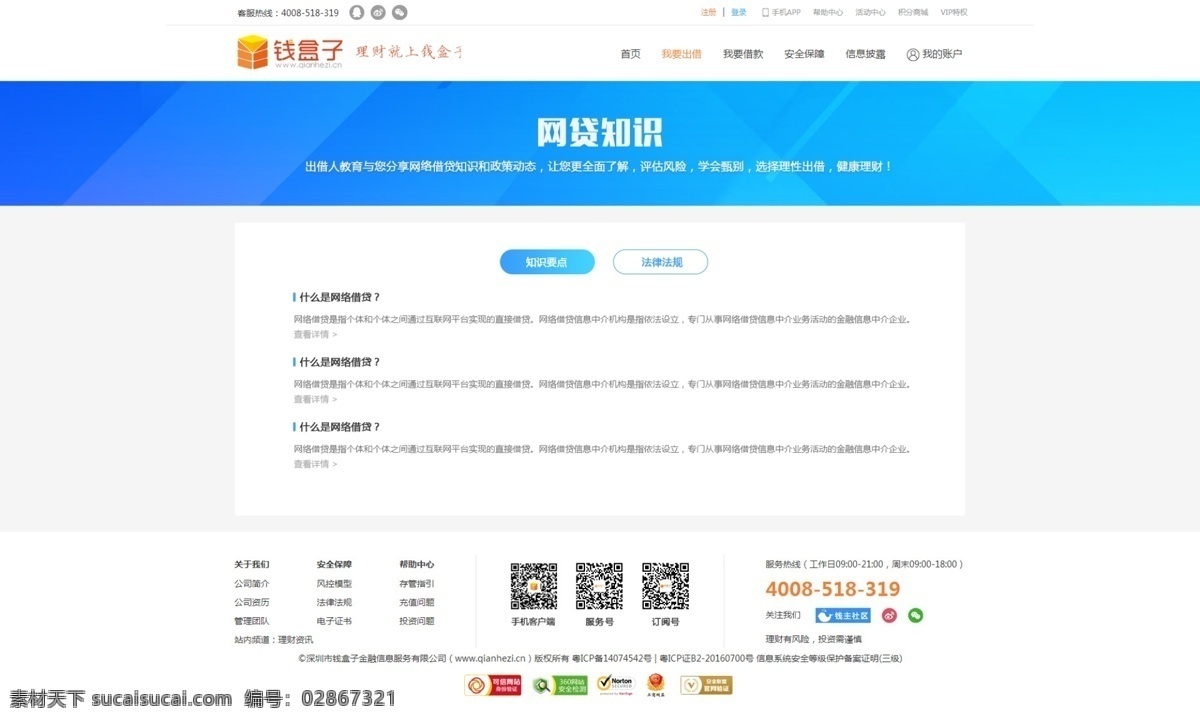
Task: Open the user avatar icon by 我的账户
Action: [912, 54]
